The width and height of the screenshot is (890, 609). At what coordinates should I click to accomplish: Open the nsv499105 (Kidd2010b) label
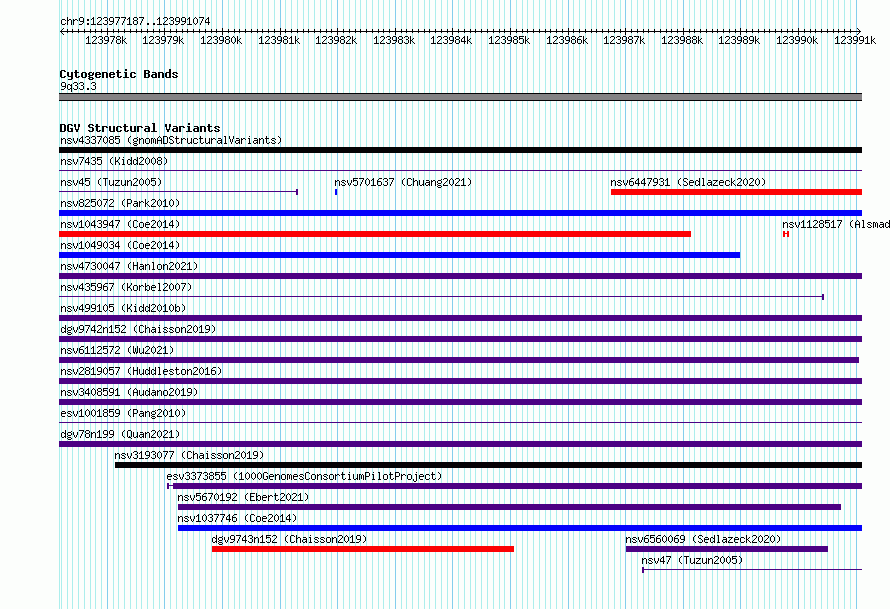tap(123, 308)
